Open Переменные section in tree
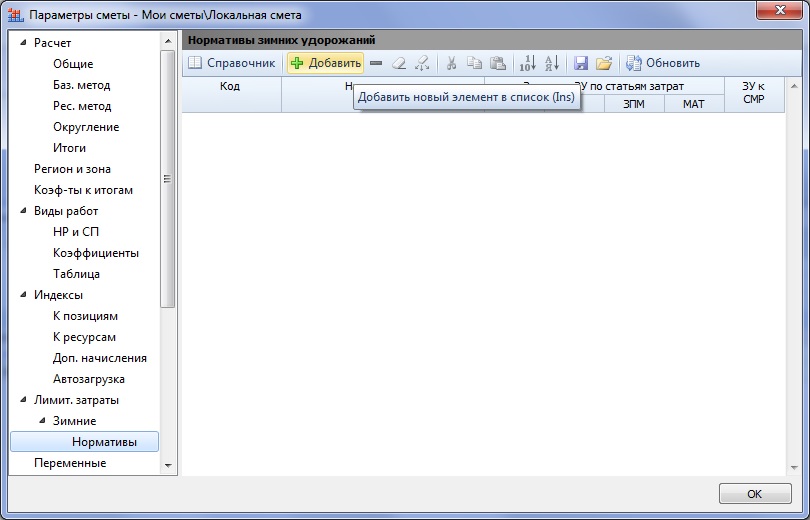Image resolution: width=810 pixels, height=520 pixels. click(x=70, y=463)
